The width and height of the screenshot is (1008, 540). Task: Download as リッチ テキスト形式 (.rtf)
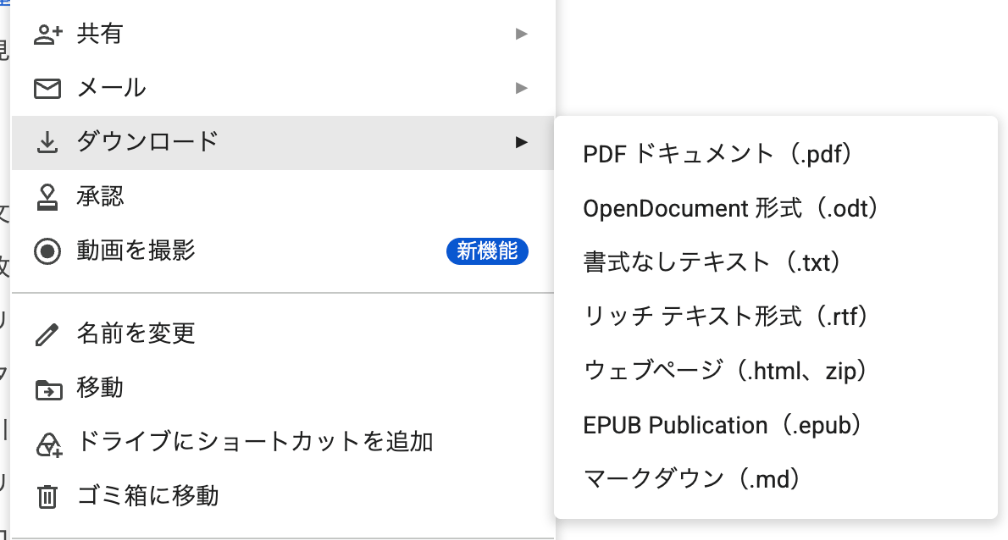(x=776, y=316)
